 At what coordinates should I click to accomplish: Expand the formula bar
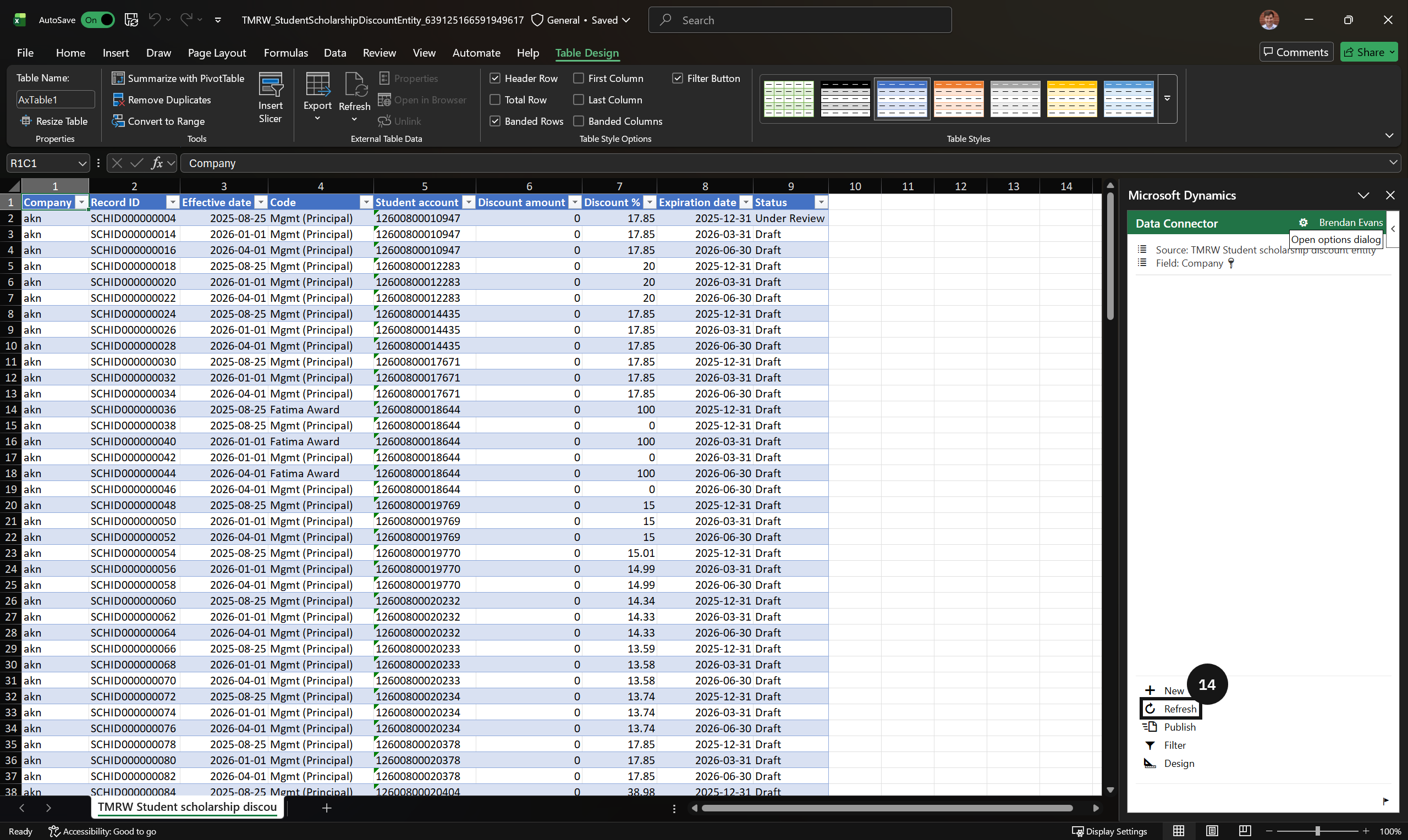coord(1393,163)
